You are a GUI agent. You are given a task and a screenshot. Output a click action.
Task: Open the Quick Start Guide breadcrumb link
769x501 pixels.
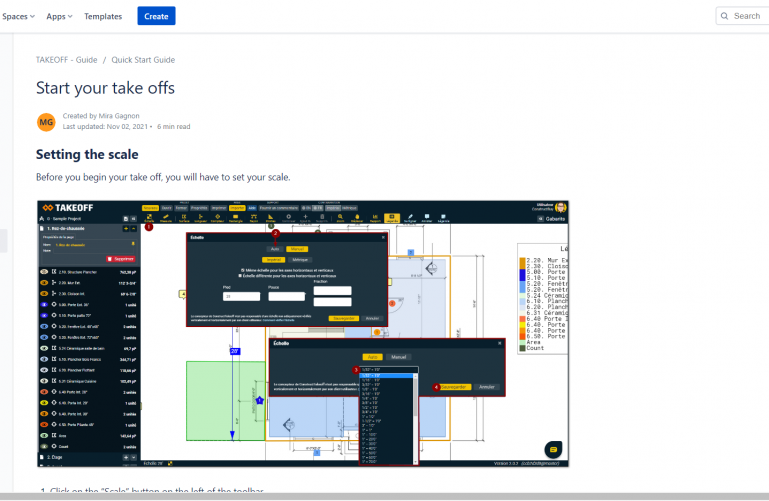tap(143, 60)
